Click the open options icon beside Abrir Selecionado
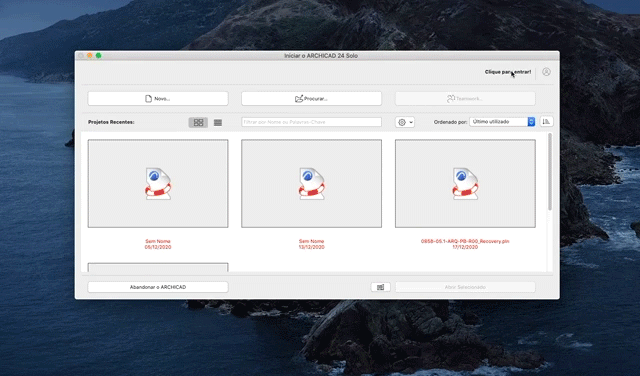This screenshot has width=640, height=376. coord(380,287)
